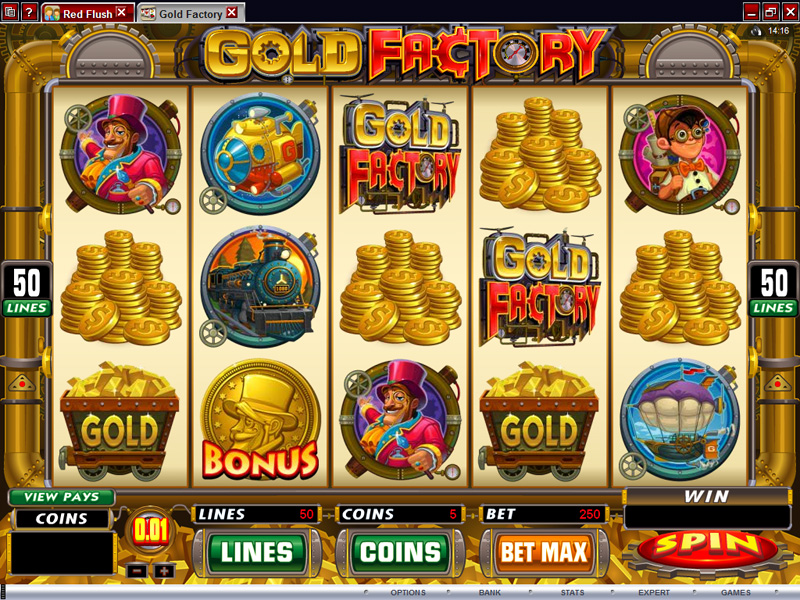Close the Gold Factory tab
This screenshot has height=600, width=800.
(232, 12)
